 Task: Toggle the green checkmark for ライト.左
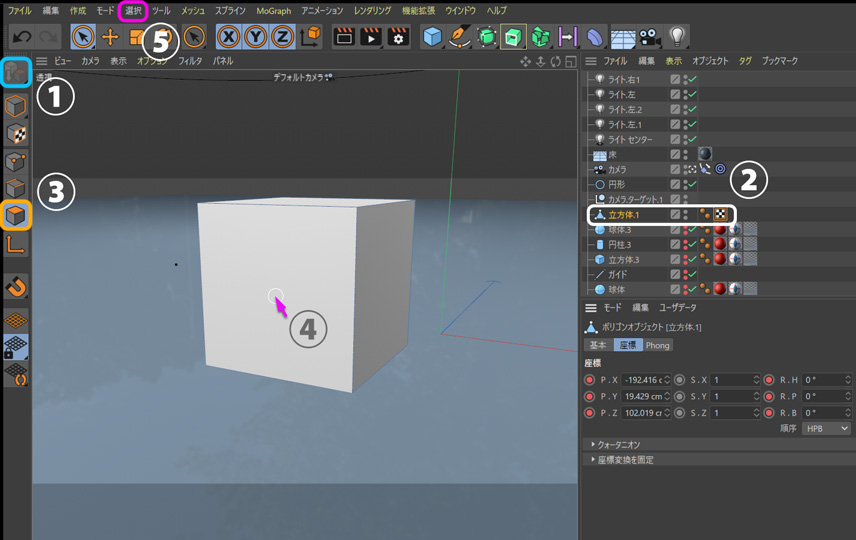[691, 95]
